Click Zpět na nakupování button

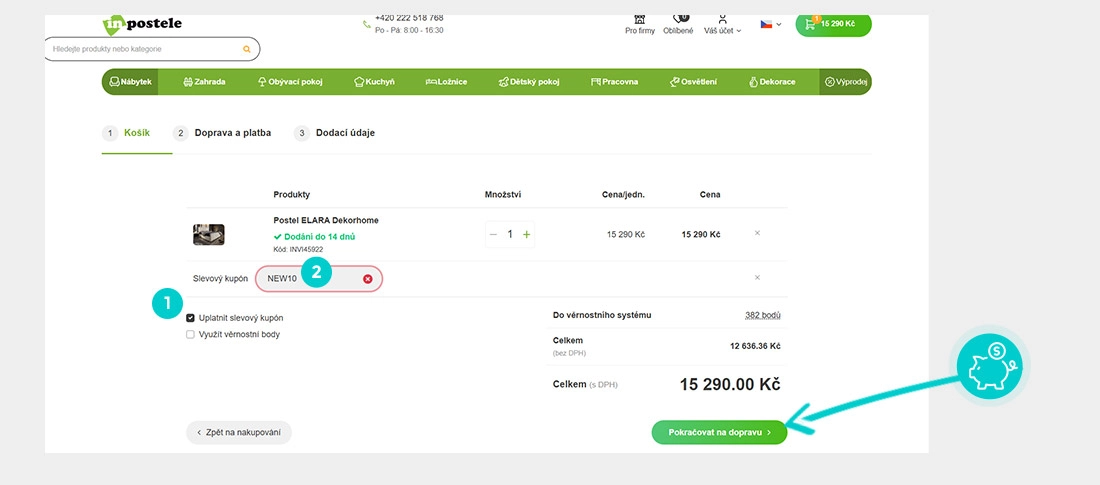[x=239, y=432]
